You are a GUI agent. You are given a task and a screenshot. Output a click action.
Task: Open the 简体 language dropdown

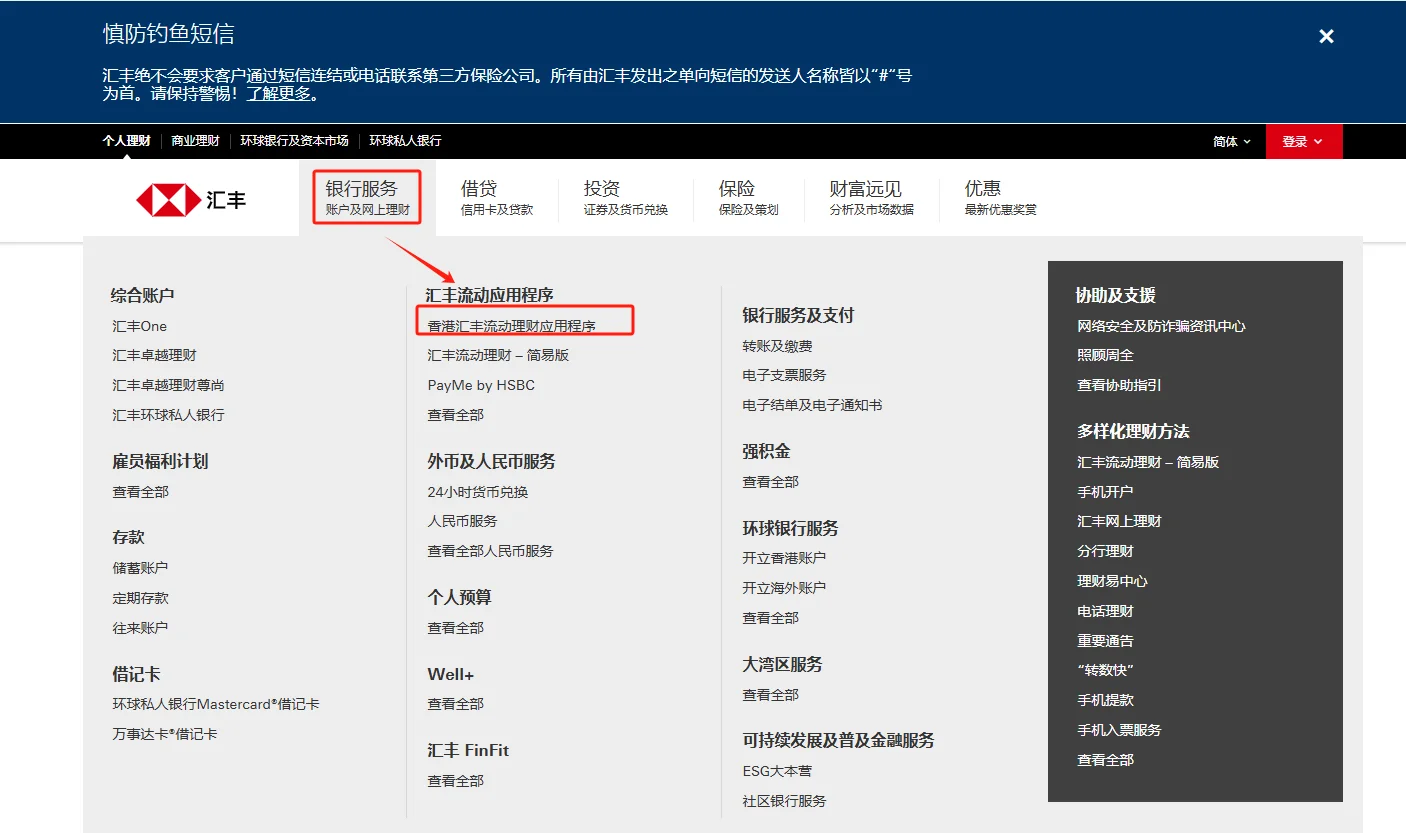click(1229, 141)
